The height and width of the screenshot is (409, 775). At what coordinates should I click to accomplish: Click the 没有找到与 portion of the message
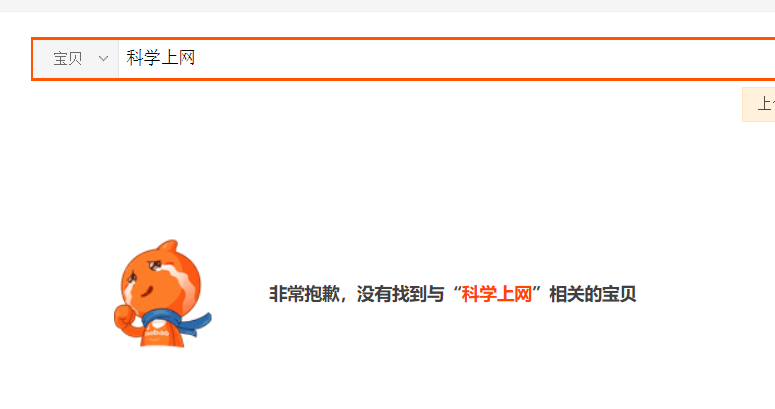(400, 294)
